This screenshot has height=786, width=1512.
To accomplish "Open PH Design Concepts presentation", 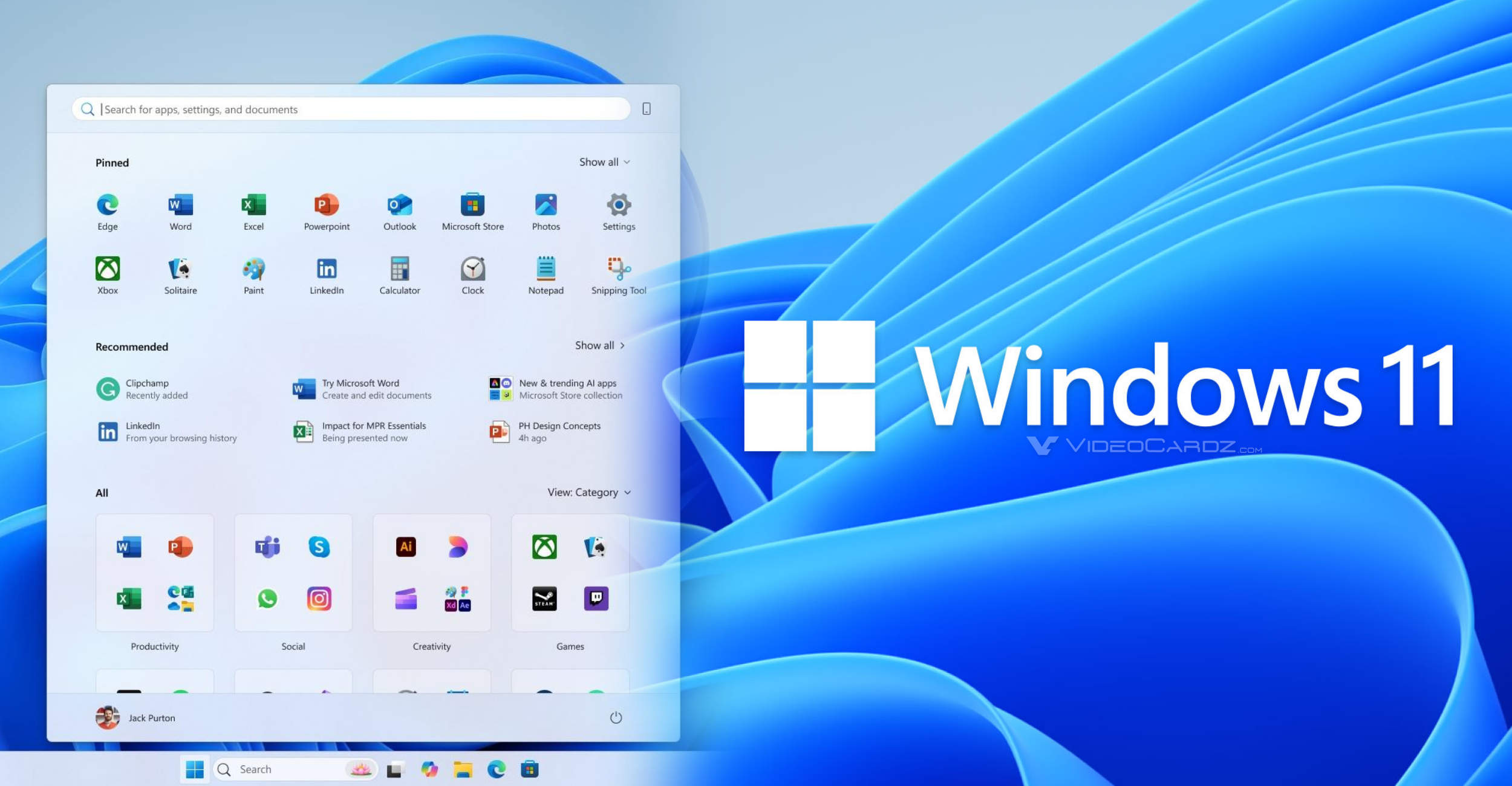I will [544, 432].
